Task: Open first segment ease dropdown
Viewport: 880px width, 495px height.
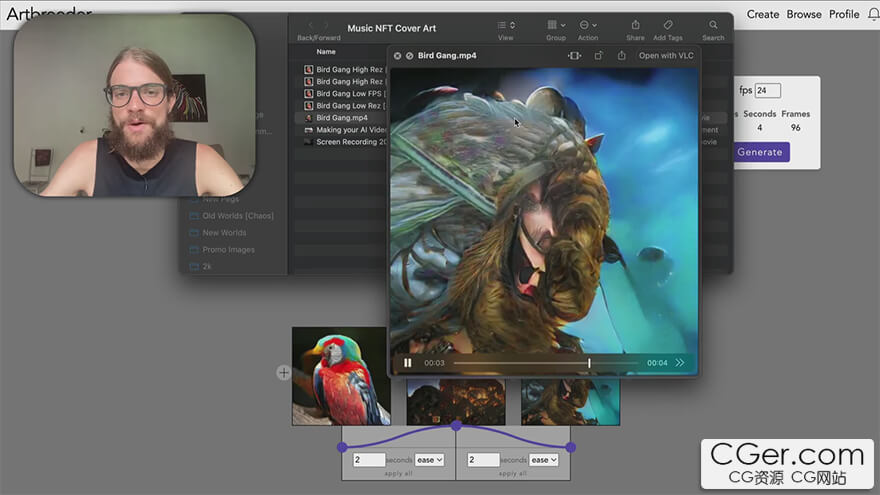Action: (x=429, y=460)
